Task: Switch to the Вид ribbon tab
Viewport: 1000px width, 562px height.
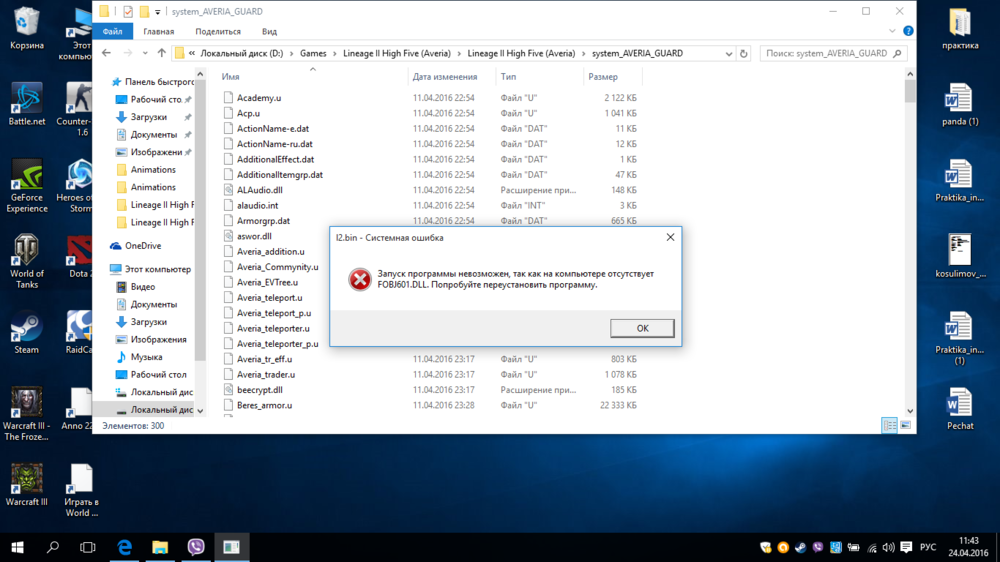Action: [269, 32]
